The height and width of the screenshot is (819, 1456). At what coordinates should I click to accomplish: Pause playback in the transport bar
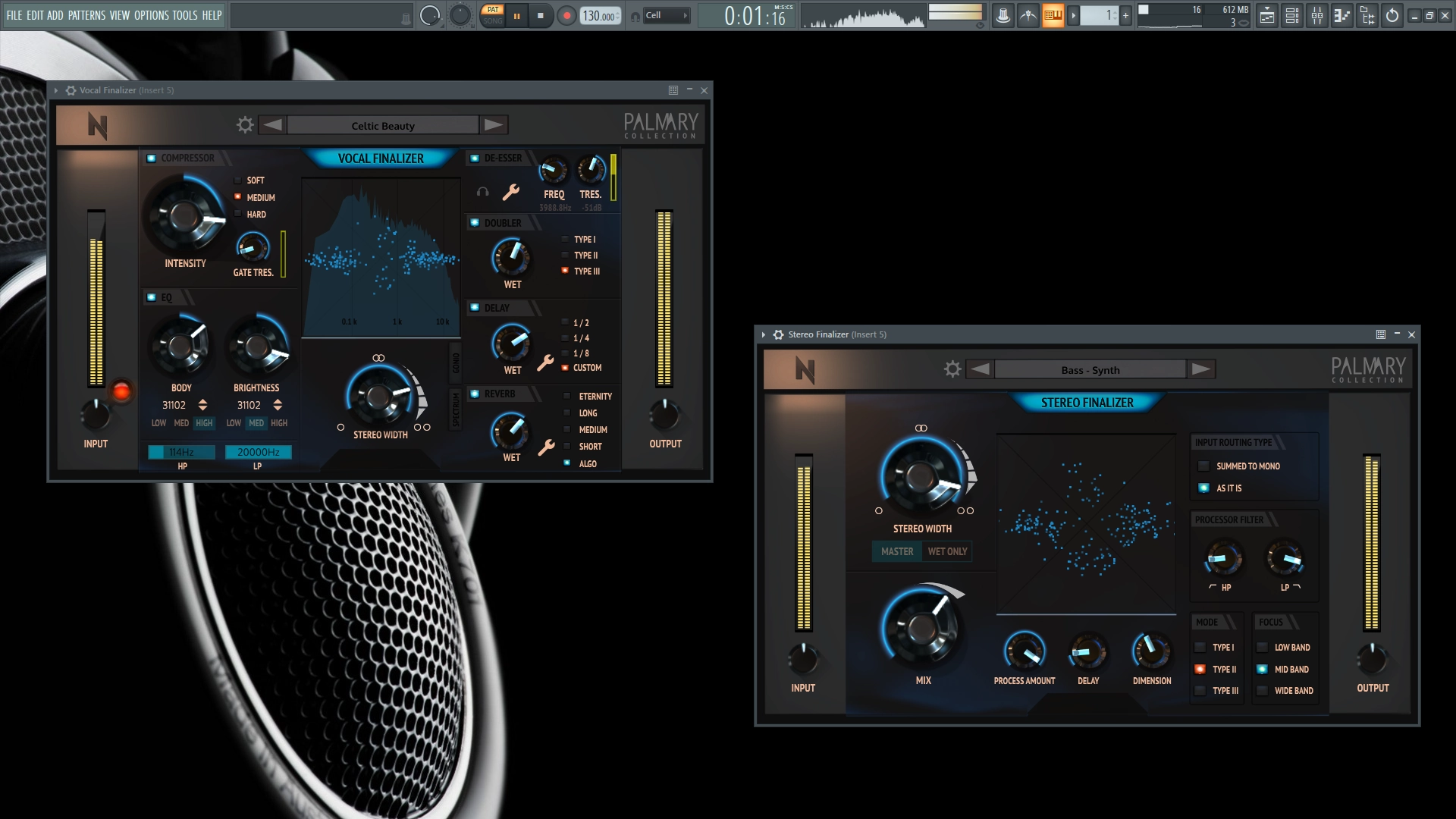point(517,15)
